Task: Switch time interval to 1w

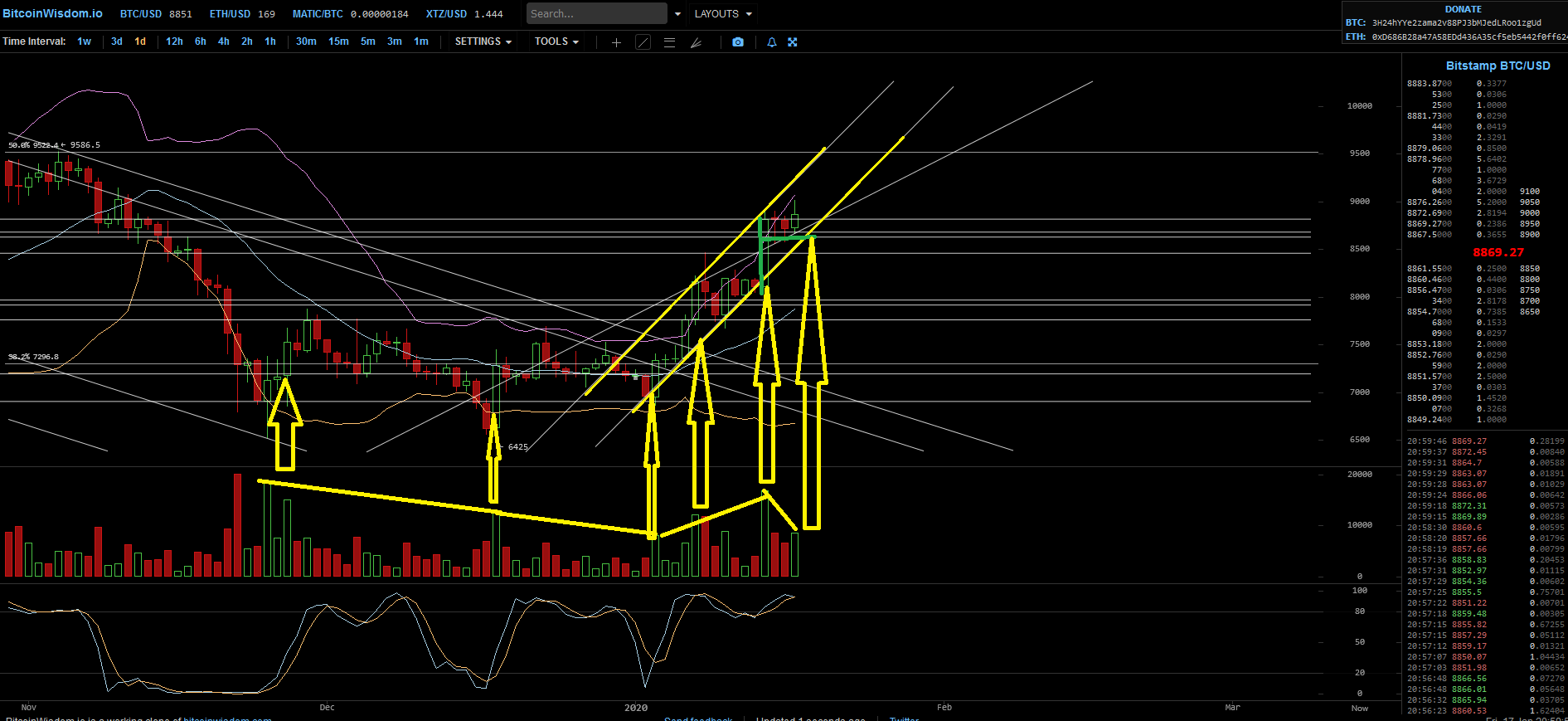Action: tap(85, 41)
